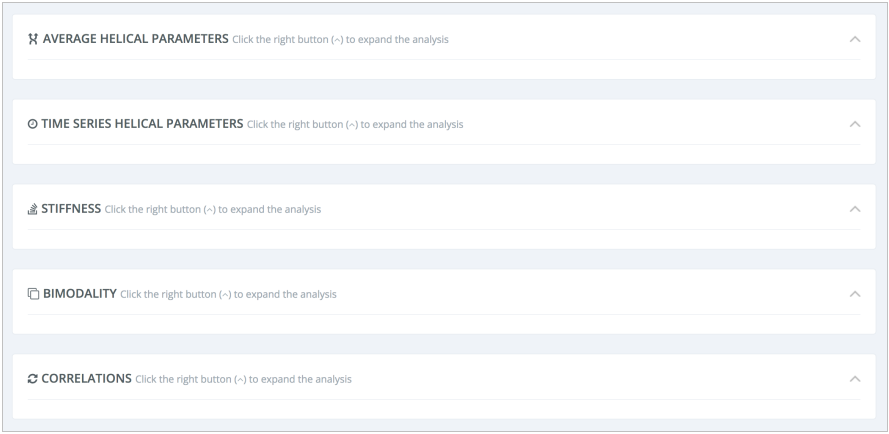
Task: Click the CORRELATIONS heading text
Action: 86,379
